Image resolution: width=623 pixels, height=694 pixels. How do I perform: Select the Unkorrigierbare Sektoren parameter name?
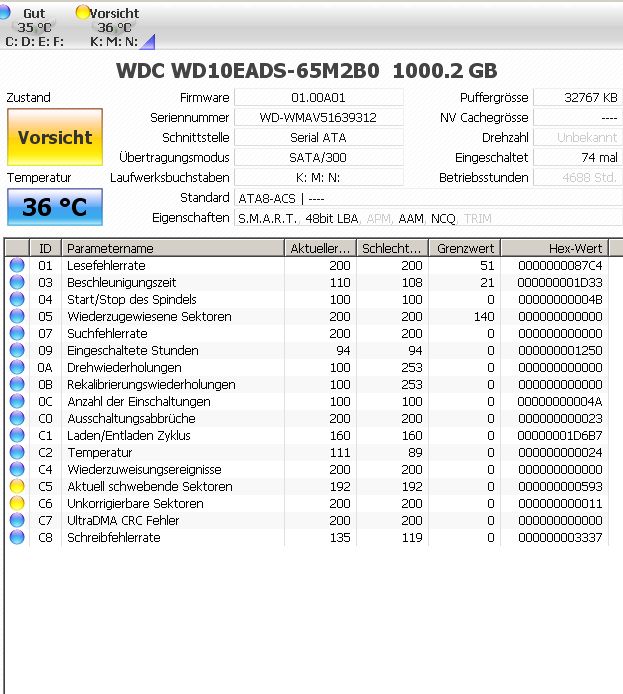(135, 503)
